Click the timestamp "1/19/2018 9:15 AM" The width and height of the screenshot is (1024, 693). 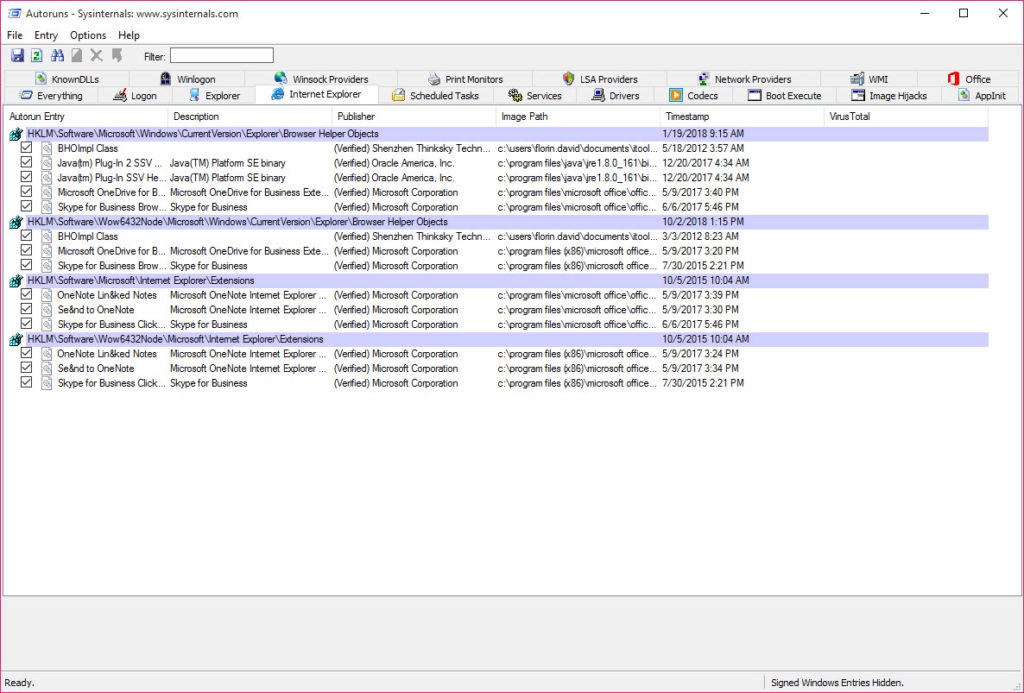pyautogui.click(x=703, y=134)
